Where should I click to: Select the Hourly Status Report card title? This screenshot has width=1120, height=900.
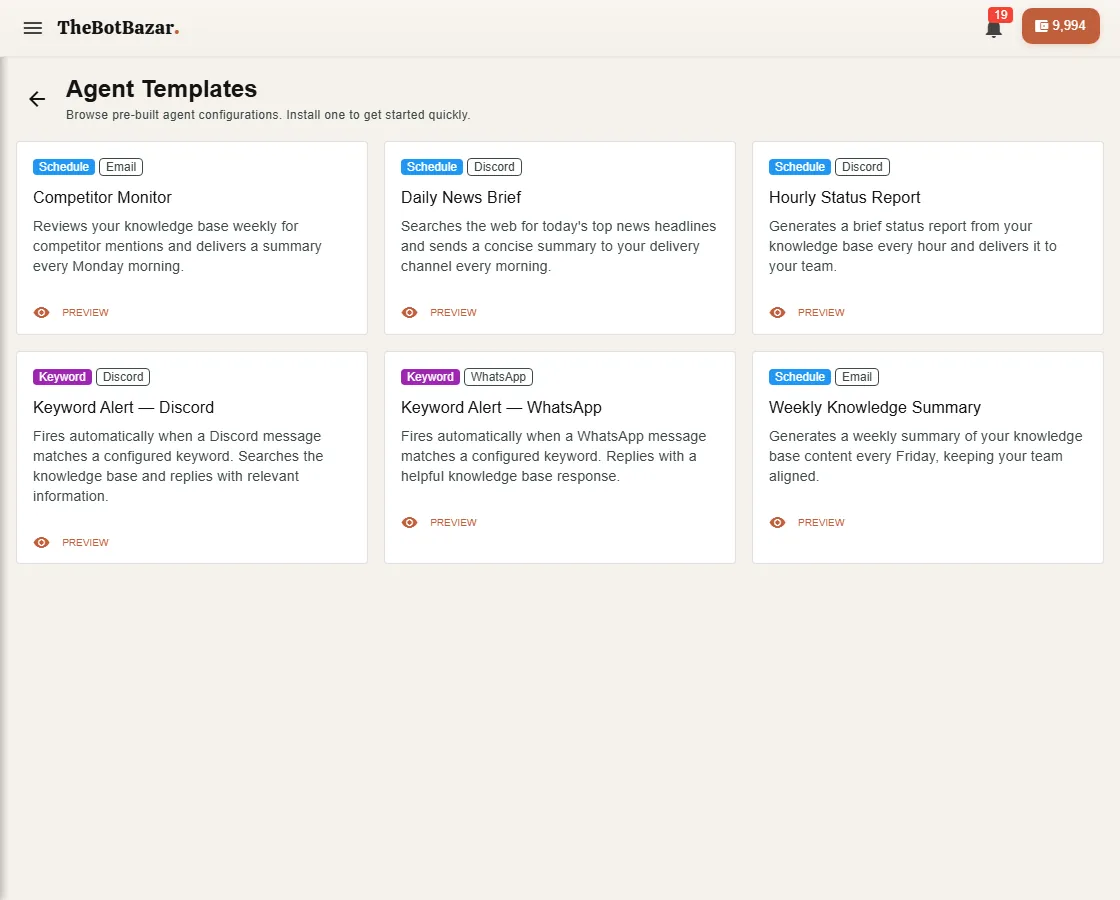[x=844, y=197]
